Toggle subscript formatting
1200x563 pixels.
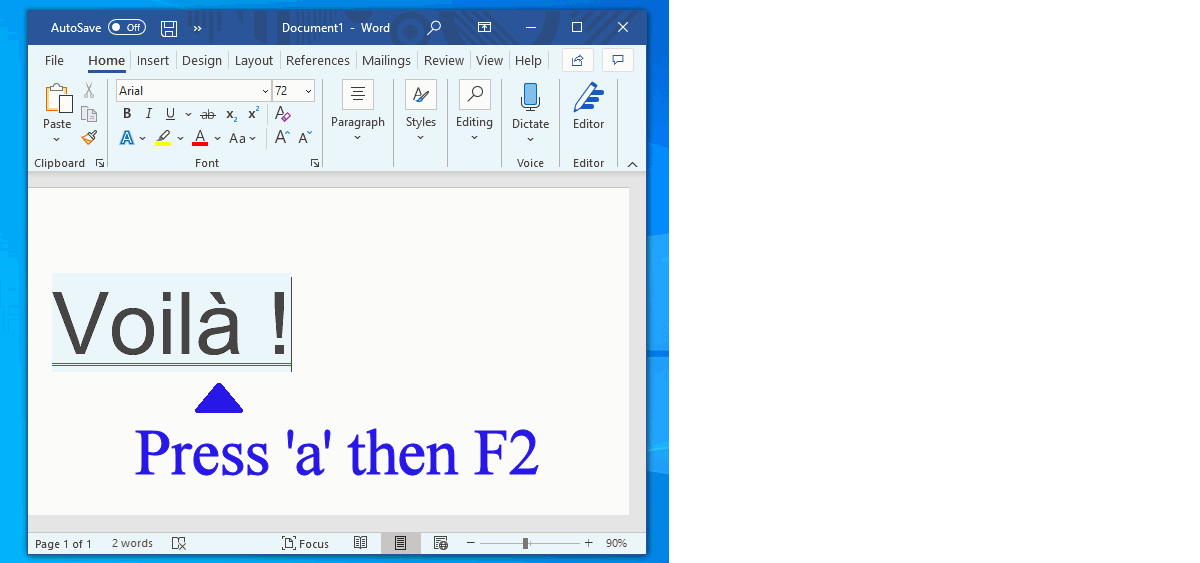pos(231,114)
